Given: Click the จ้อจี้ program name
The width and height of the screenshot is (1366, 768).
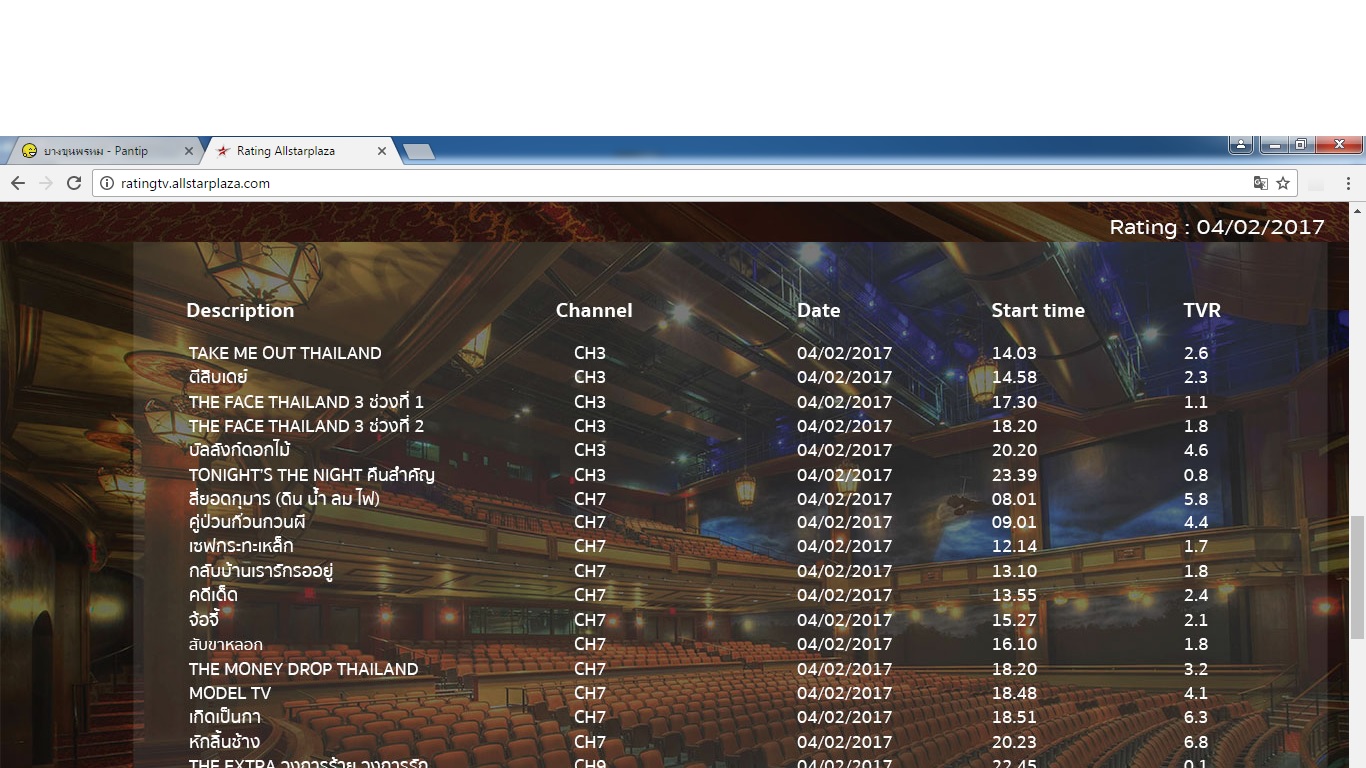Looking at the screenshot, I should click(x=203, y=620).
